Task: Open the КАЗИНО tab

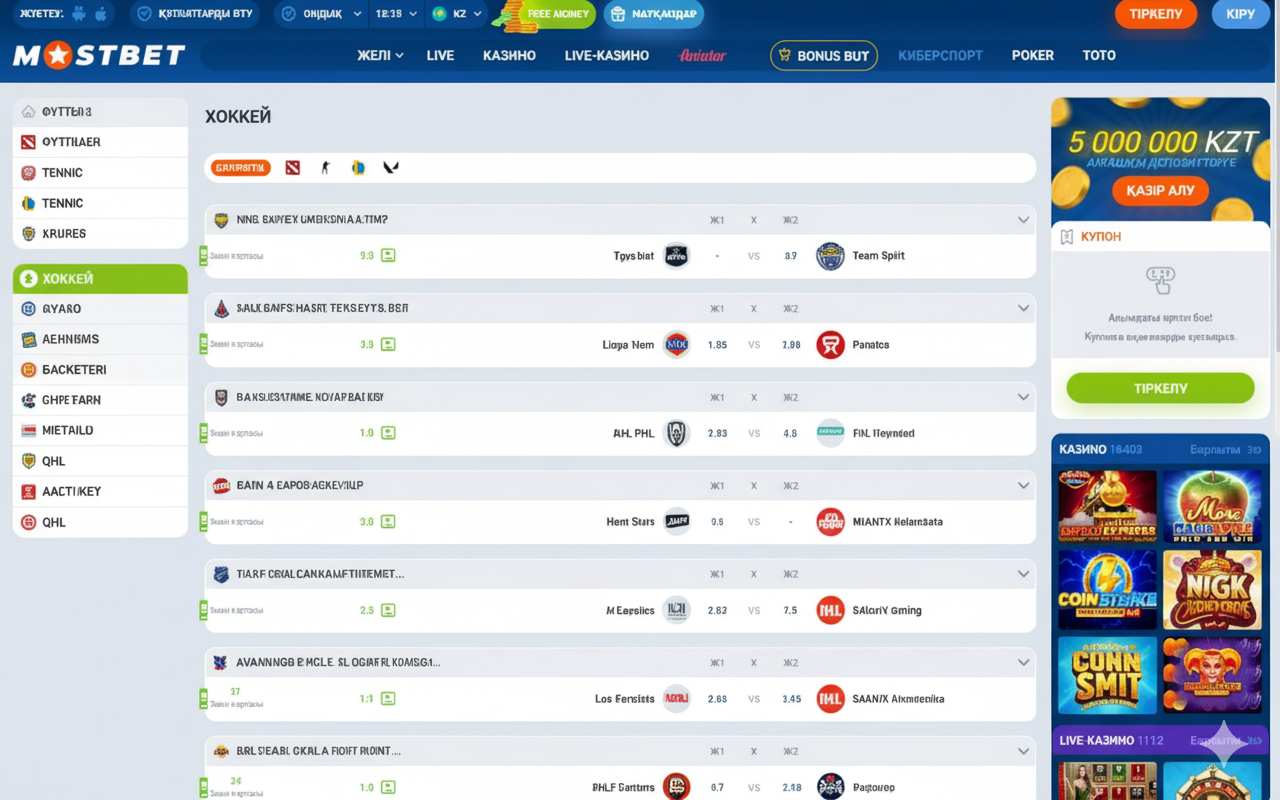Action: click(x=509, y=56)
